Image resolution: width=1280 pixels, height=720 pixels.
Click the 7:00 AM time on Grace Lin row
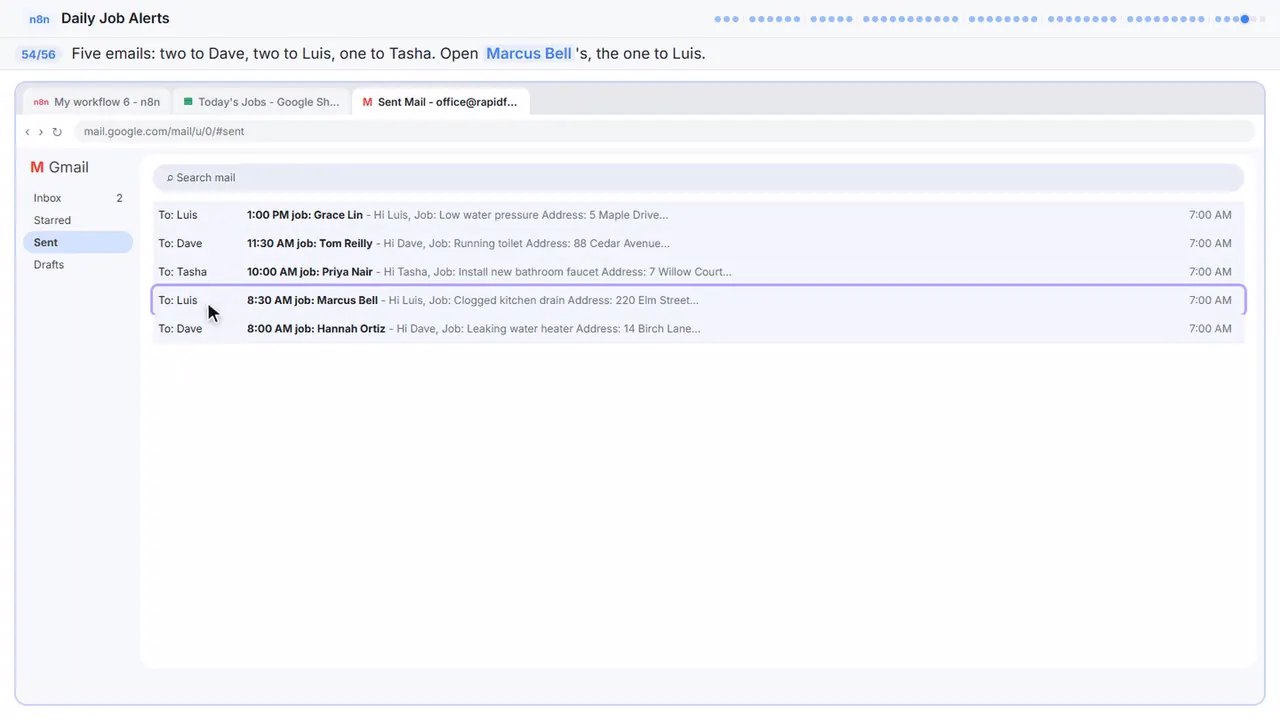[1210, 215]
